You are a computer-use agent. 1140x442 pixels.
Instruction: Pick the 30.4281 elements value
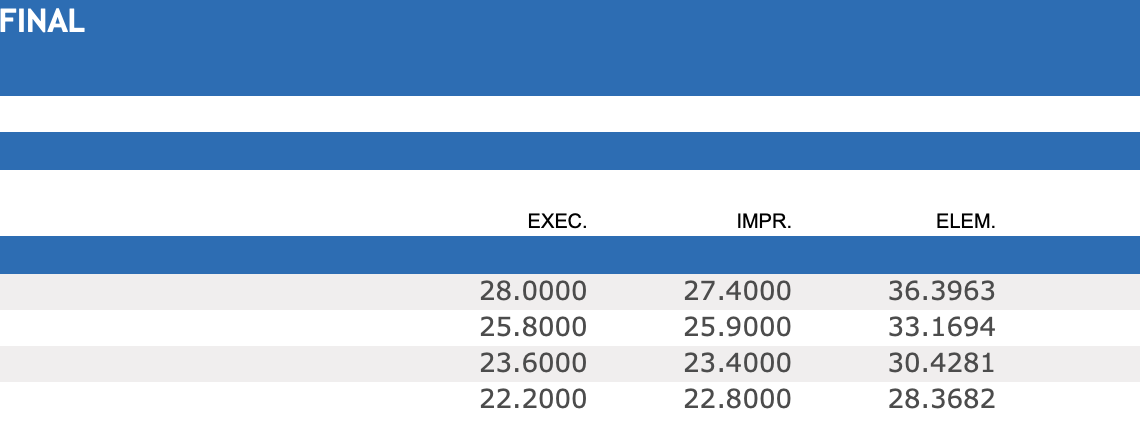[x=941, y=363]
